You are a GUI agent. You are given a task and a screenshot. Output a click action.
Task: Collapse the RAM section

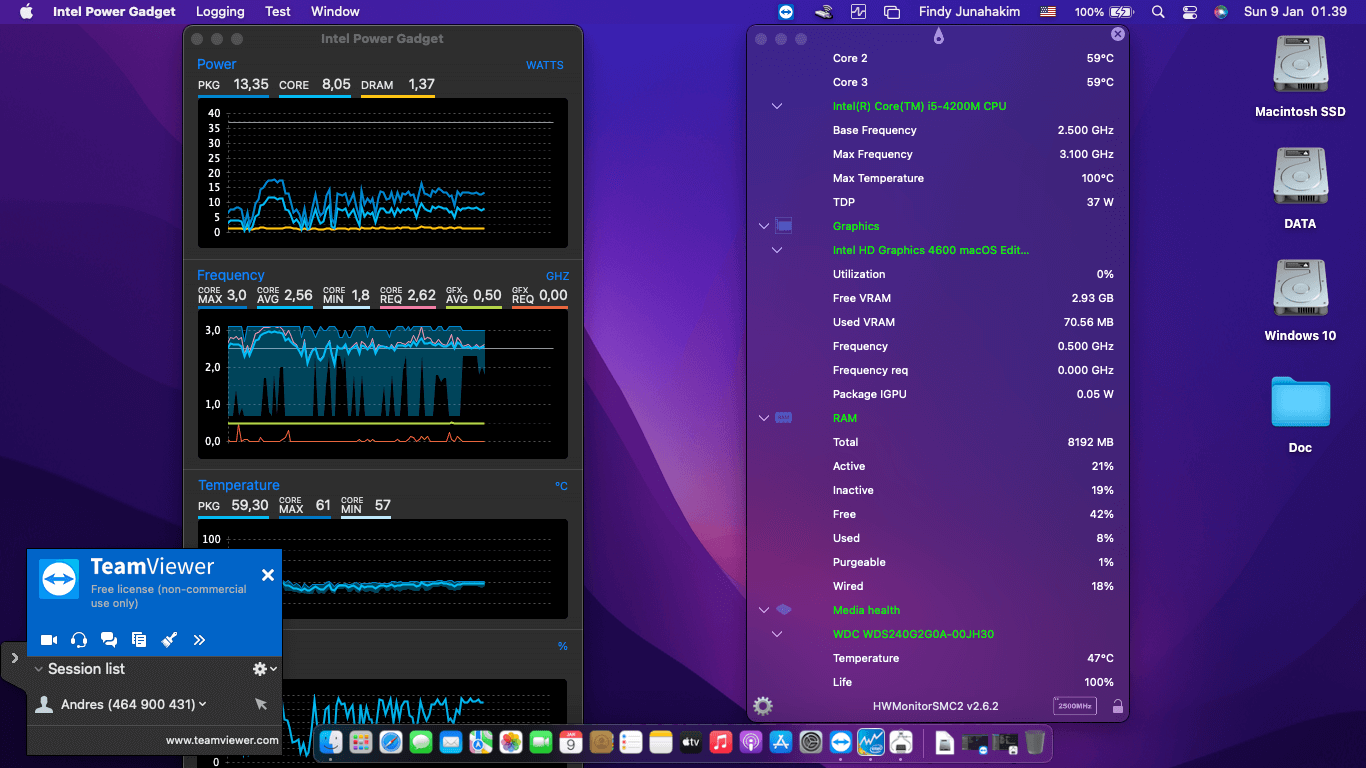[764, 418]
